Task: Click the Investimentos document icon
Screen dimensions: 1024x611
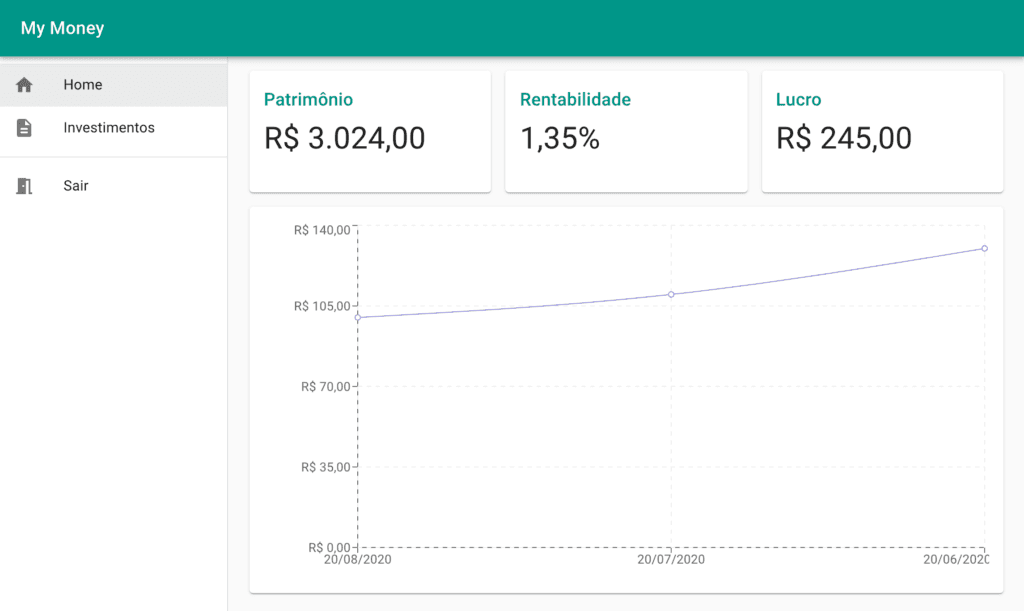Action: pos(24,128)
